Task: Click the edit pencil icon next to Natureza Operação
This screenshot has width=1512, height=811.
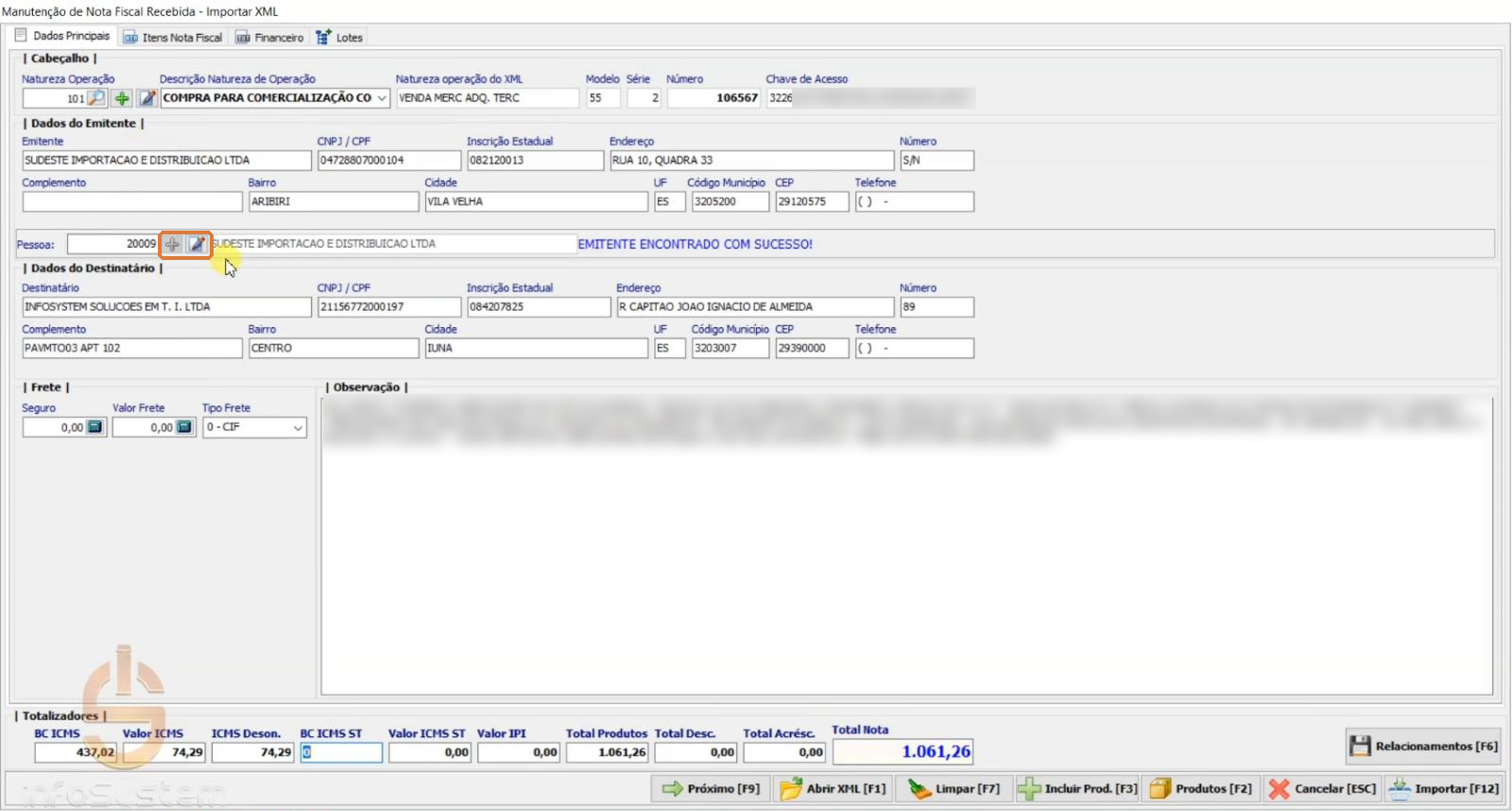Action: tap(146, 98)
